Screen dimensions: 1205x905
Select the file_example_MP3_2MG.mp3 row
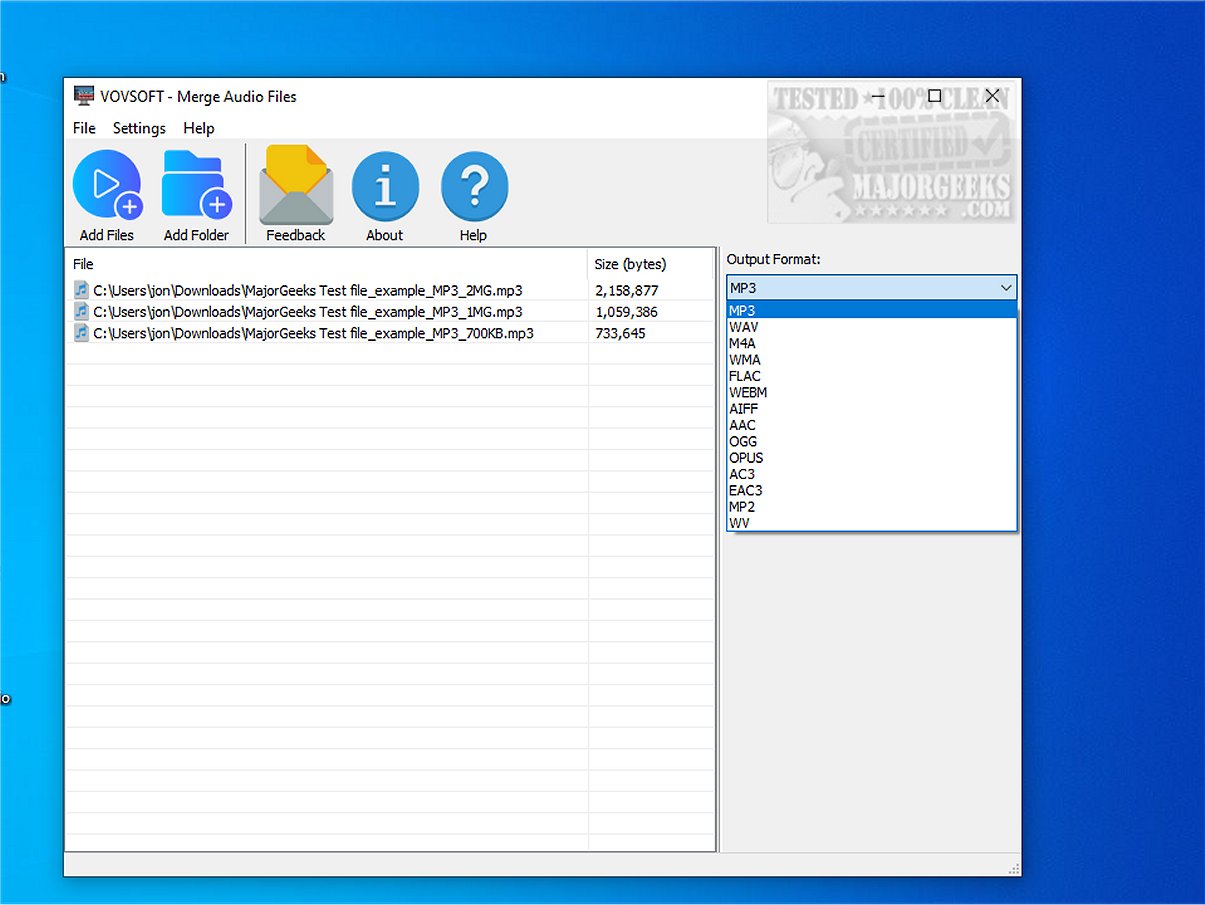389,290
